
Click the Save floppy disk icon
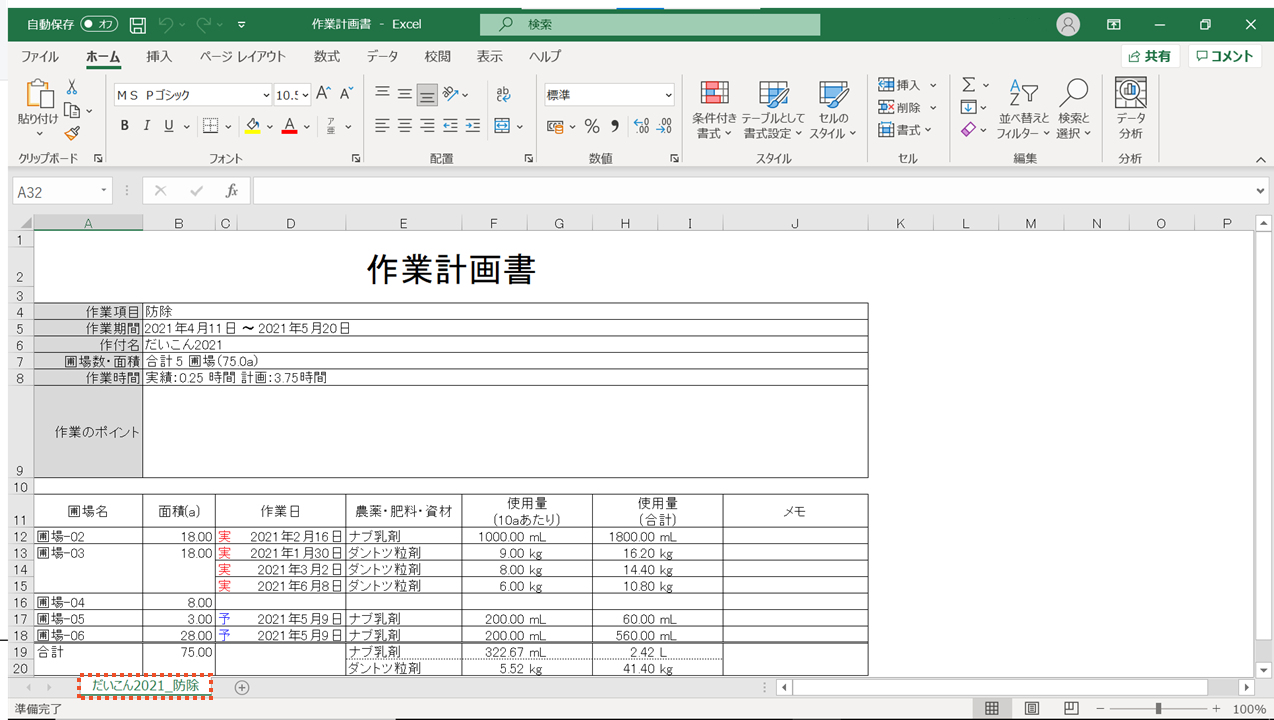tap(138, 24)
